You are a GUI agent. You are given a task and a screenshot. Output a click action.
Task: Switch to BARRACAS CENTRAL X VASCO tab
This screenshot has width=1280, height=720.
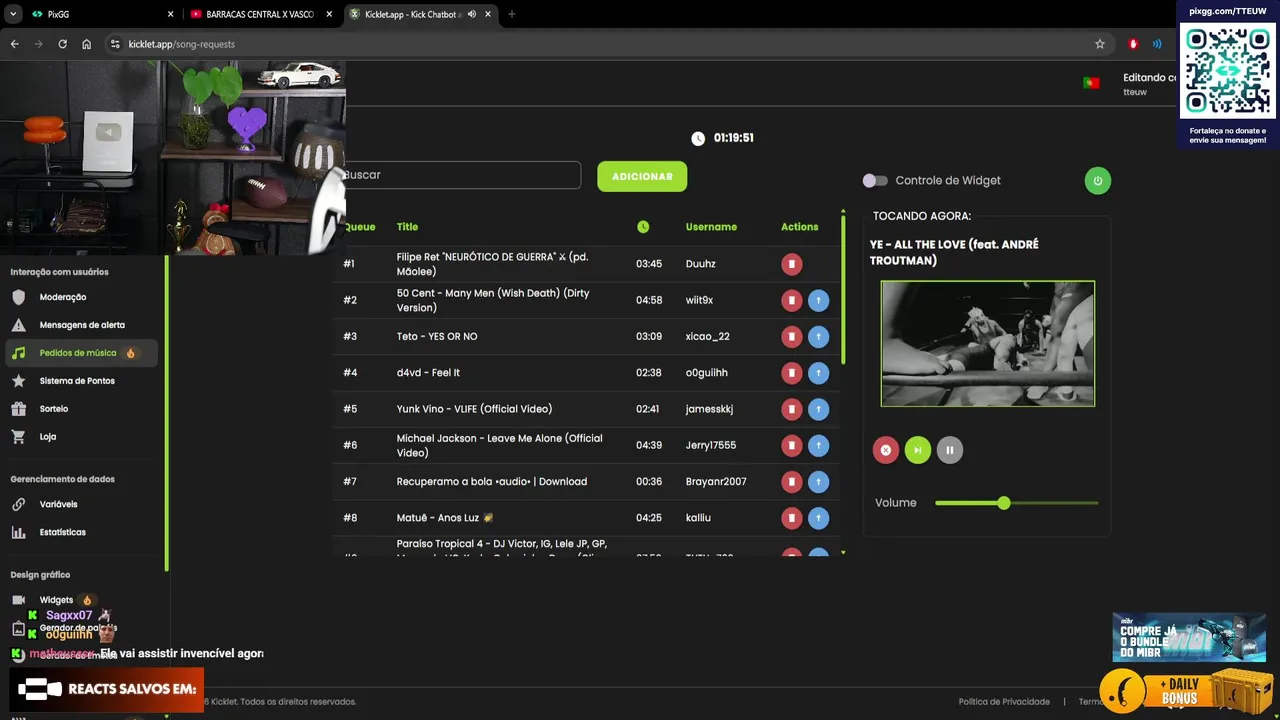pos(260,14)
